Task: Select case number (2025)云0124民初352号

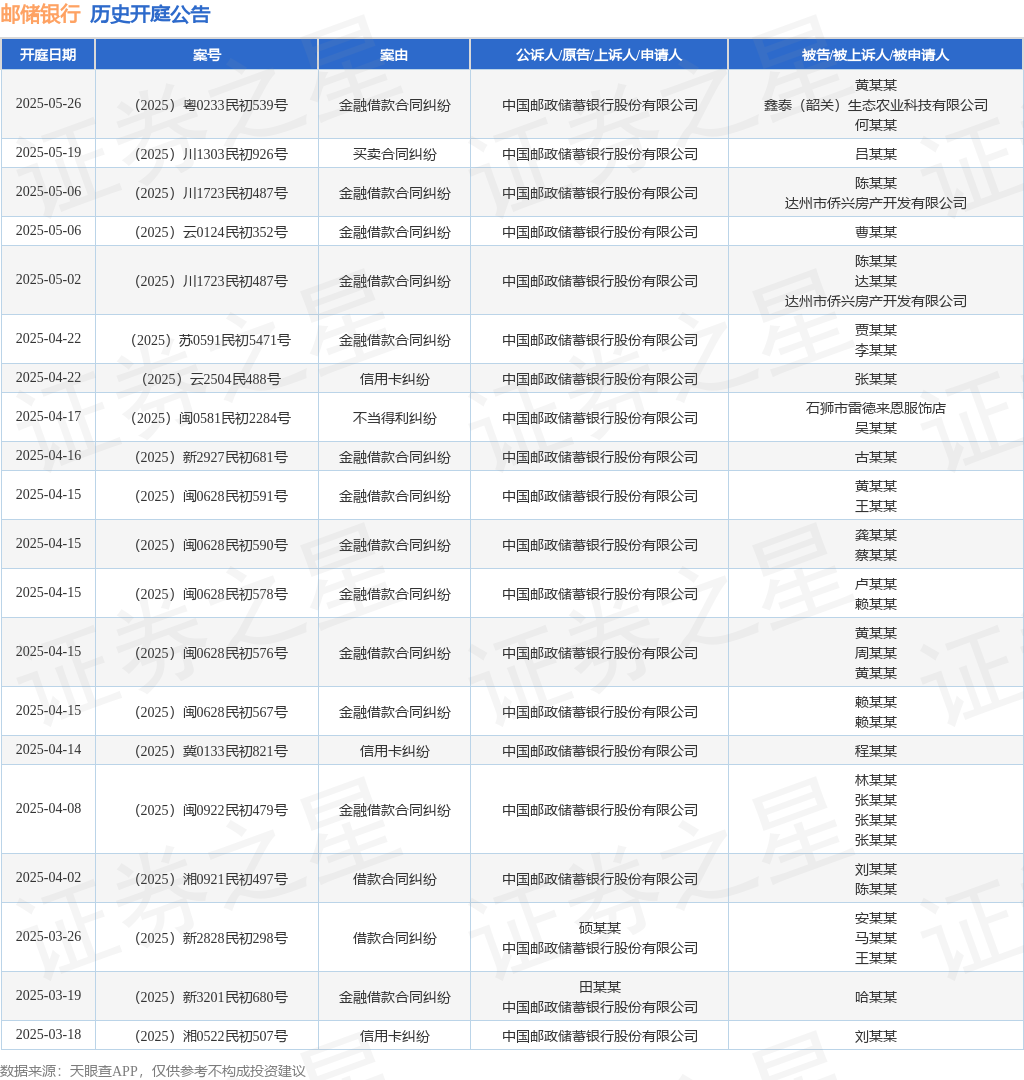Action: coord(210,232)
